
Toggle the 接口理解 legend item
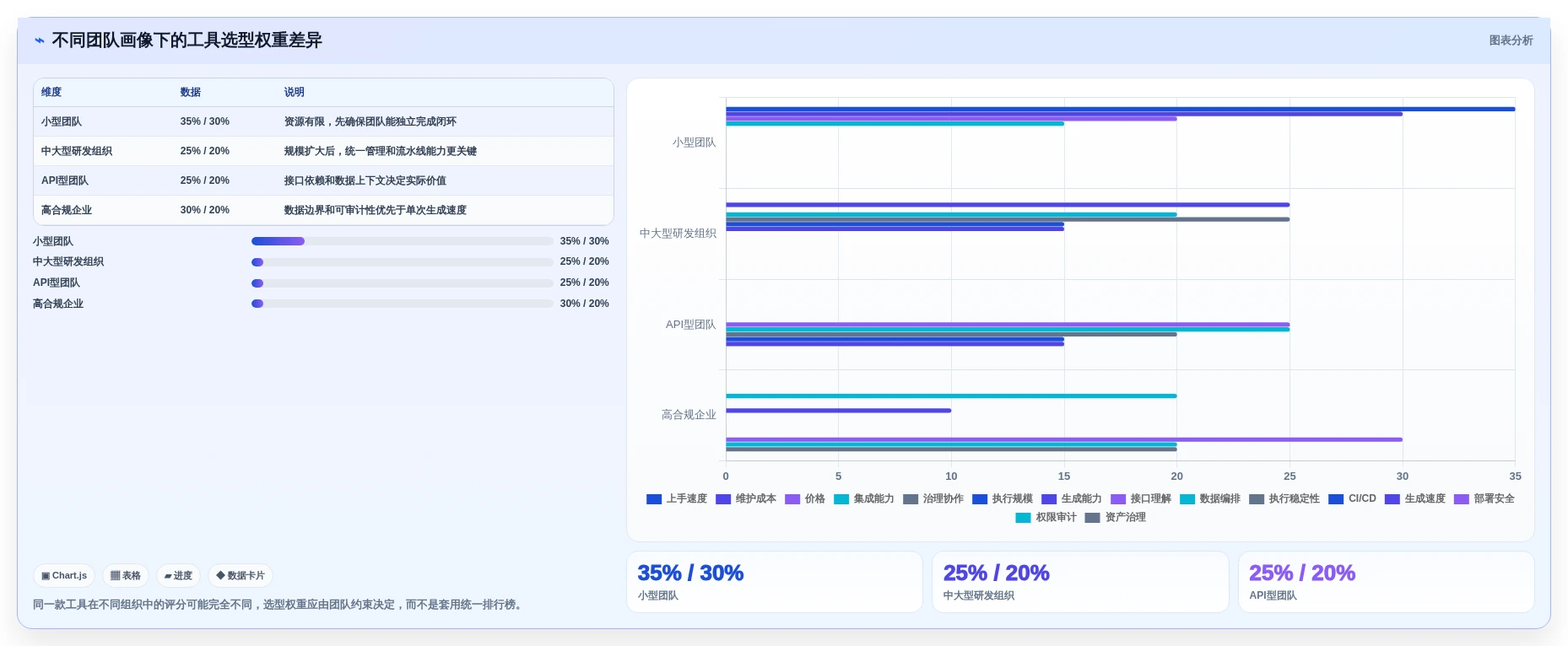coord(1141,498)
